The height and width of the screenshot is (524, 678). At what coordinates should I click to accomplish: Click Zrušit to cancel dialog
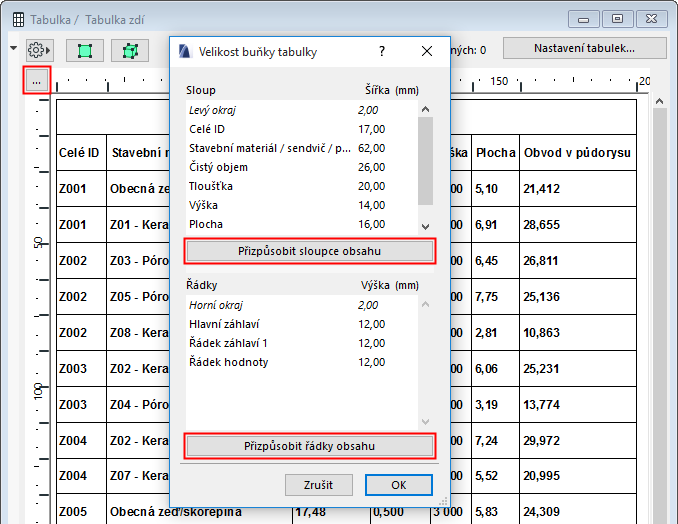point(317,484)
